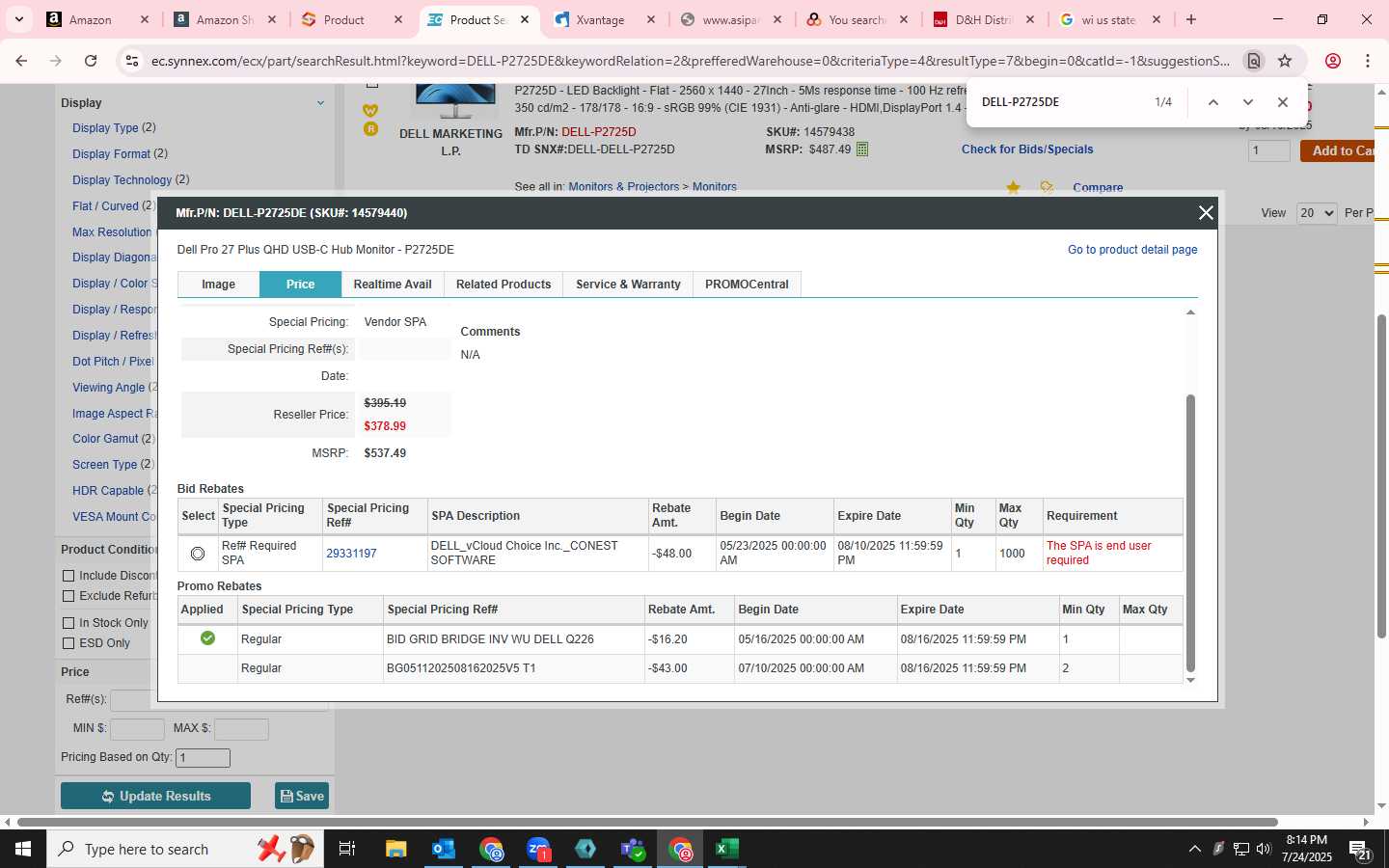Click Pricing Based on Qty field
The height and width of the screenshot is (868, 1389).
(x=203, y=758)
